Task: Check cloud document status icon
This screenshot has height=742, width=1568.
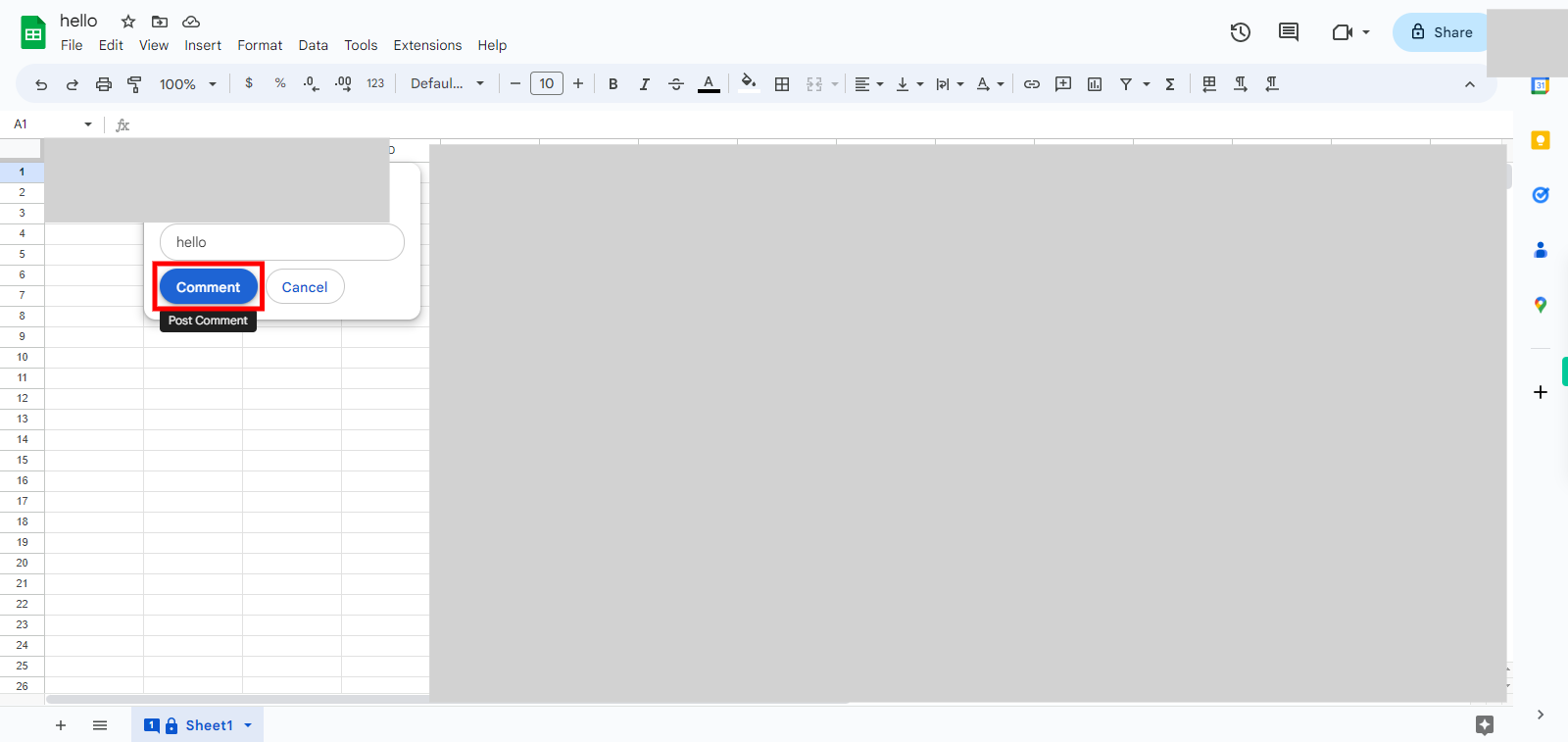Action: pyautogui.click(x=191, y=22)
